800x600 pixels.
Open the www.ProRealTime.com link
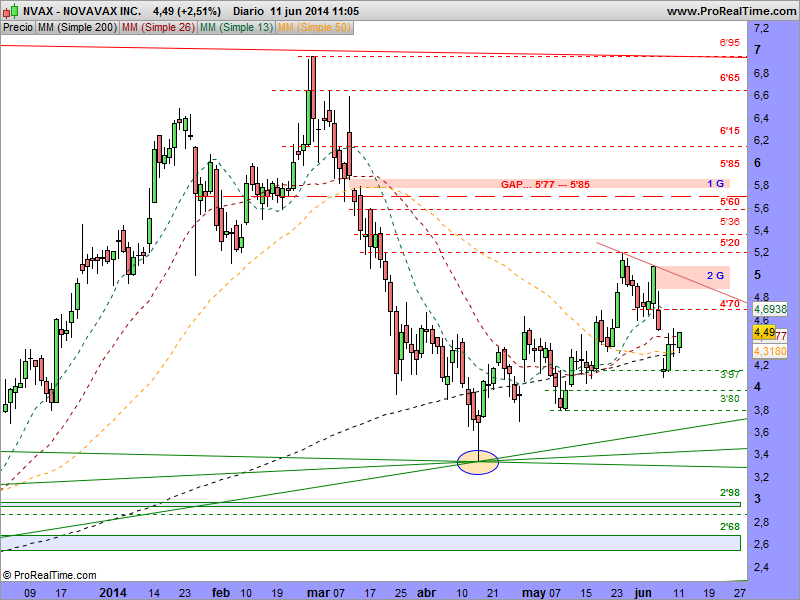[731, 11]
